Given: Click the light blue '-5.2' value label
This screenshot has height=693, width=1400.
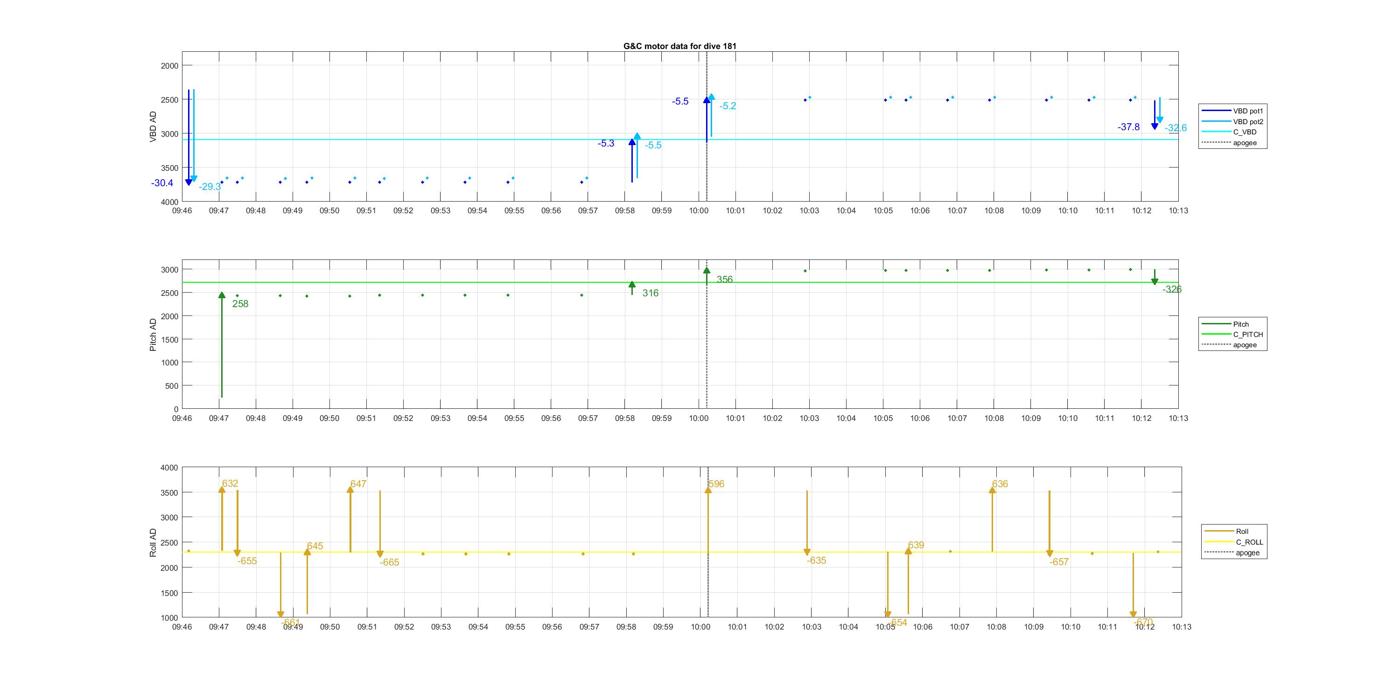Looking at the screenshot, I should coord(728,106).
